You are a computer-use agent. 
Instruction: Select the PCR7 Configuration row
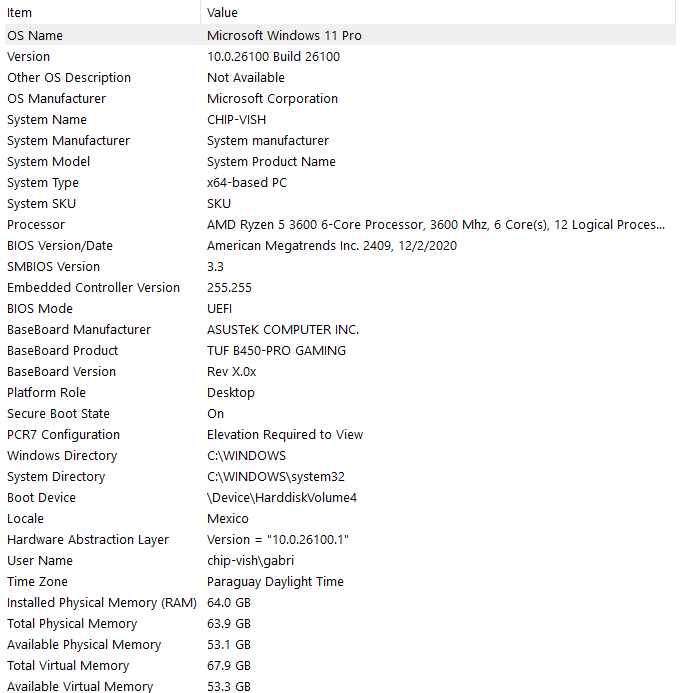pyautogui.click(x=340, y=434)
